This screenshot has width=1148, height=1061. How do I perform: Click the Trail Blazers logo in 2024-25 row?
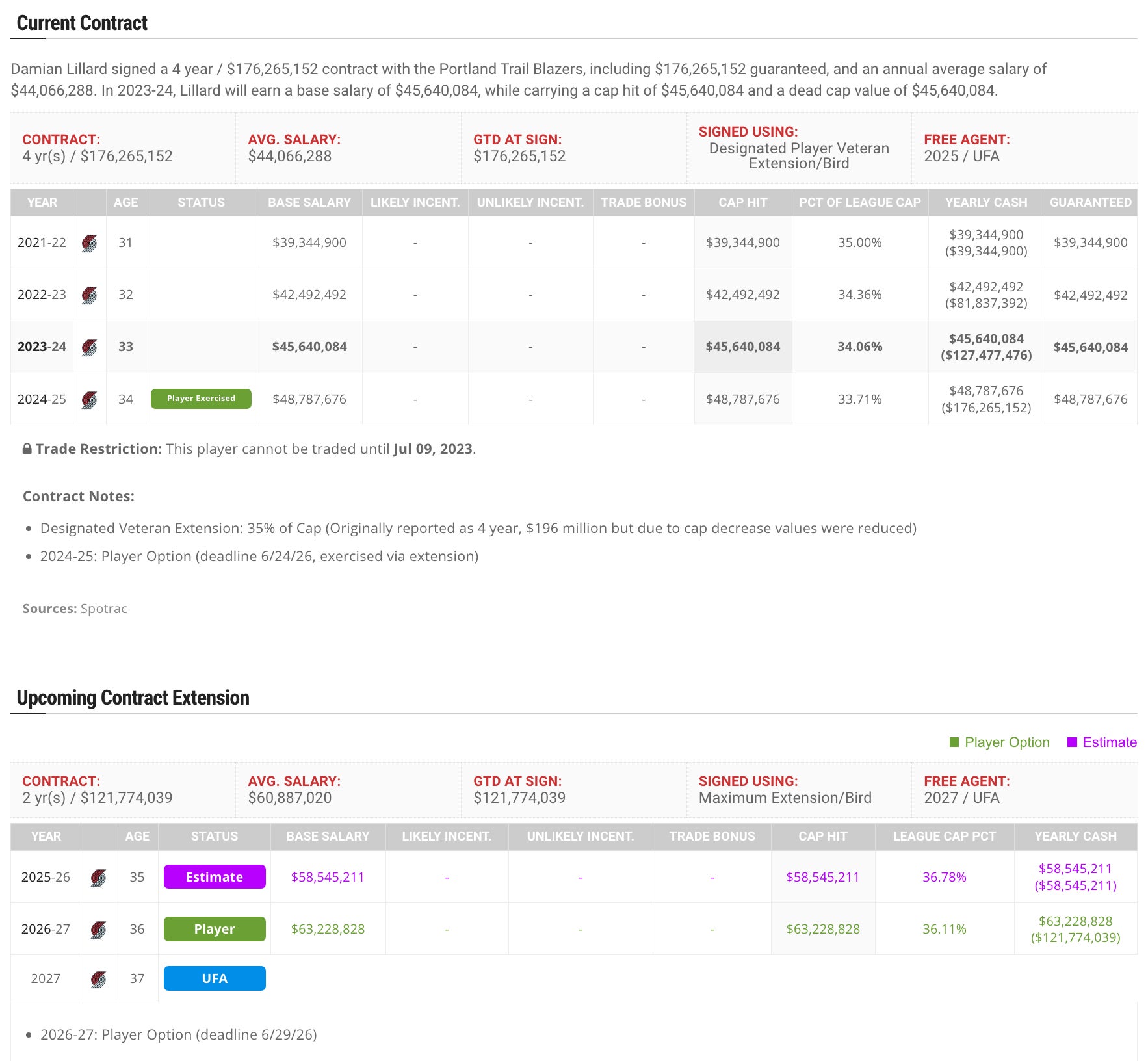90,400
